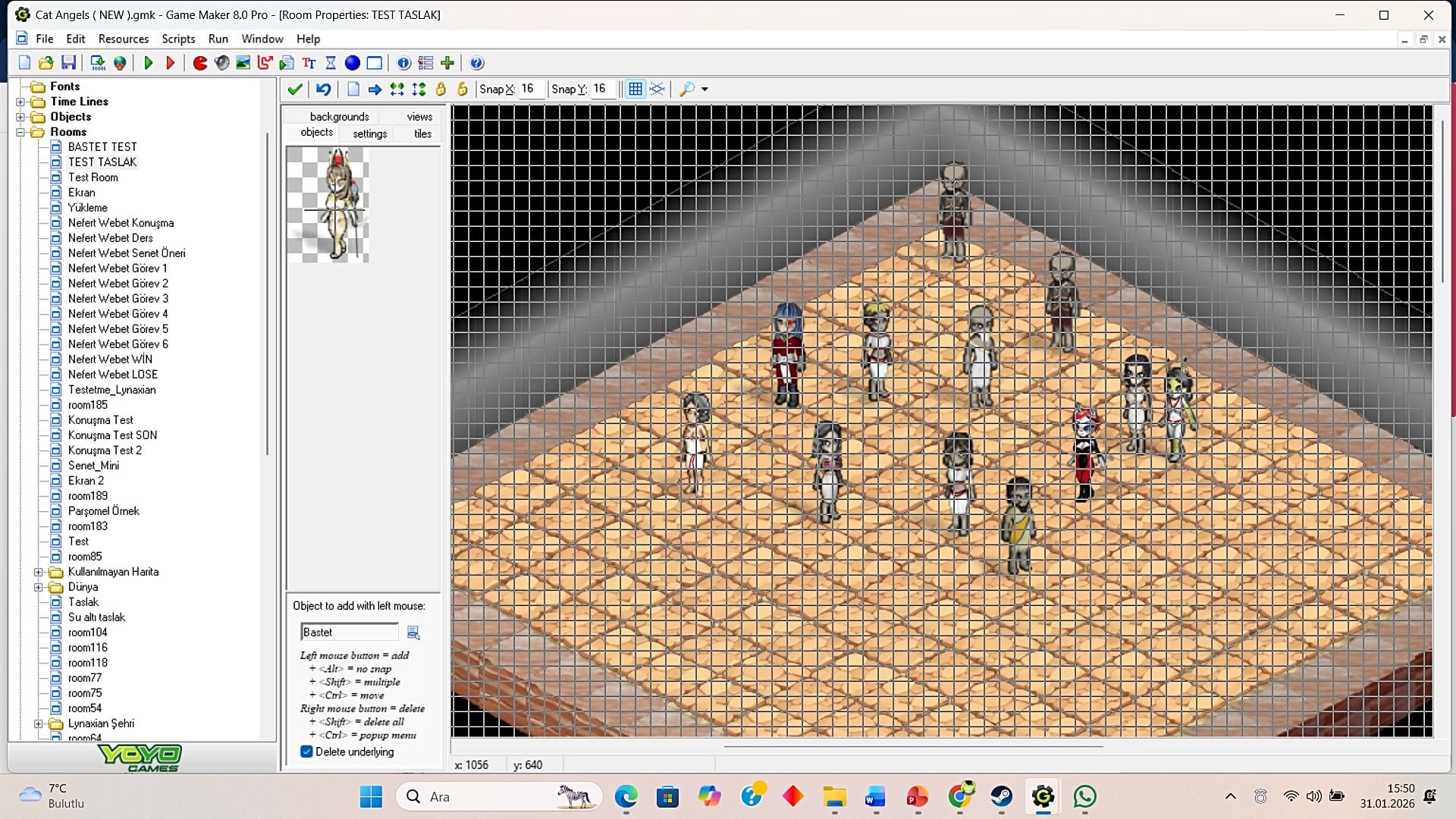Toggle the room grid display

point(635,89)
